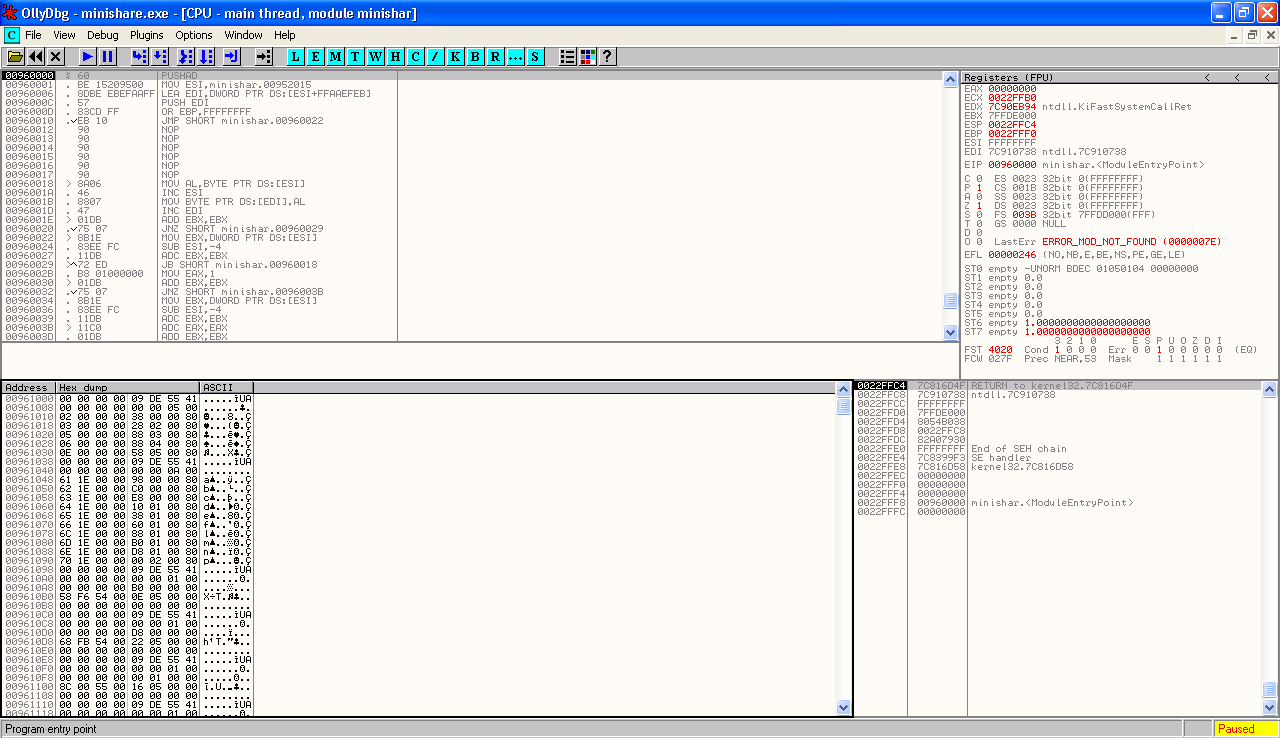Click the hex dump pane scroll down arrow
The image size is (1280, 738).
844,707
